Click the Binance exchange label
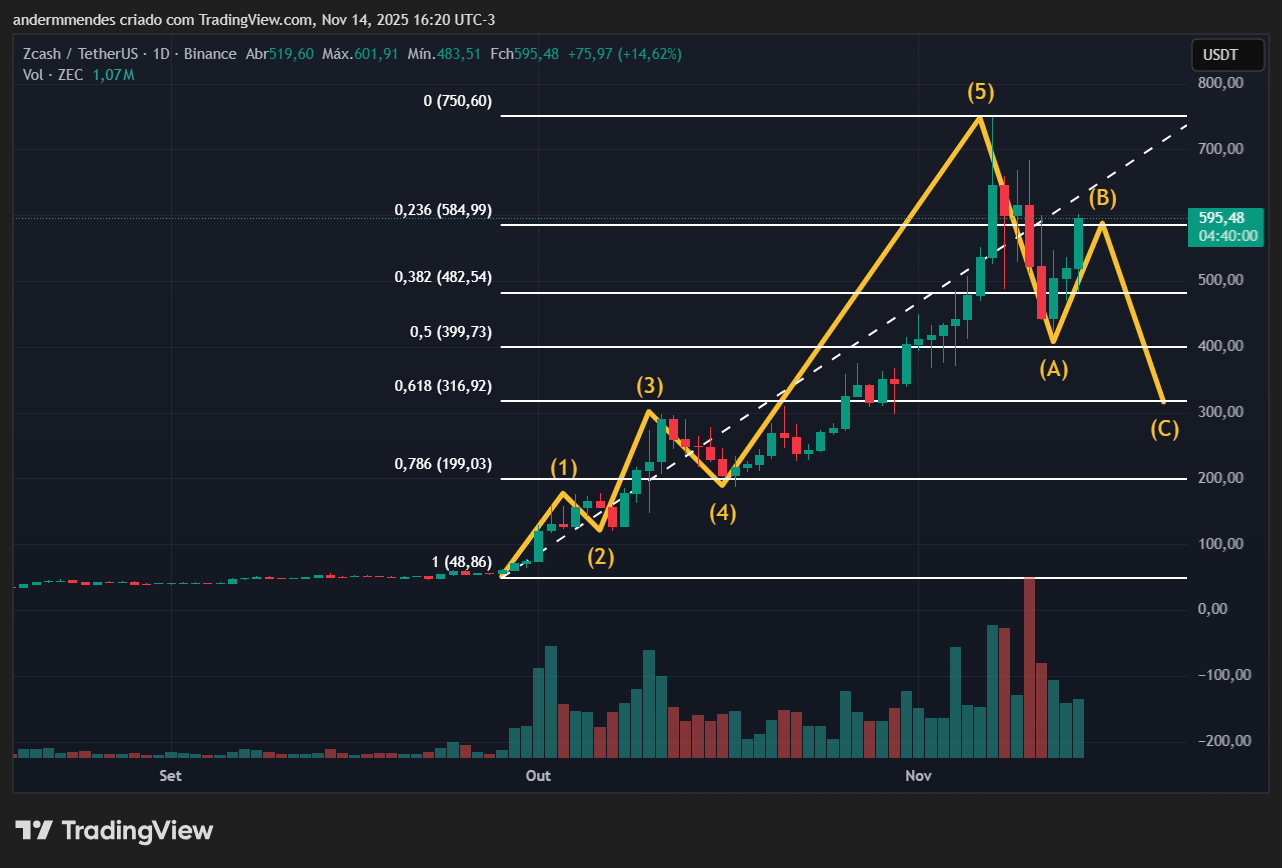This screenshot has height=868, width=1282. [x=210, y=53]
